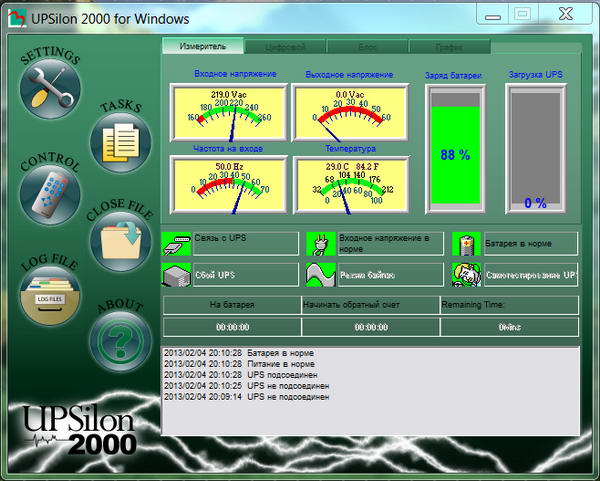The width and height of the screenshot is (600, 481).
Task: Click the UPS self-test doctor icon
Action: pyautogui.click(x=466, y=275)
